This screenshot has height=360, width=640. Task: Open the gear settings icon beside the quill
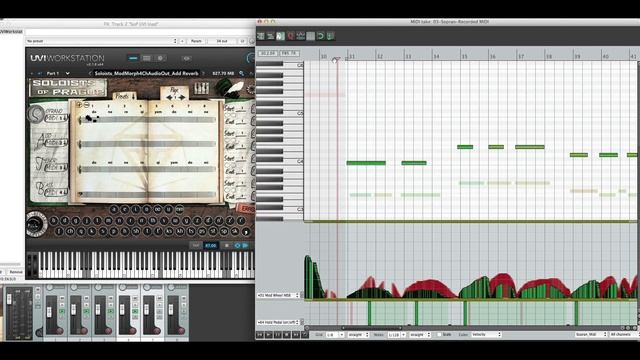pos(250,89)
